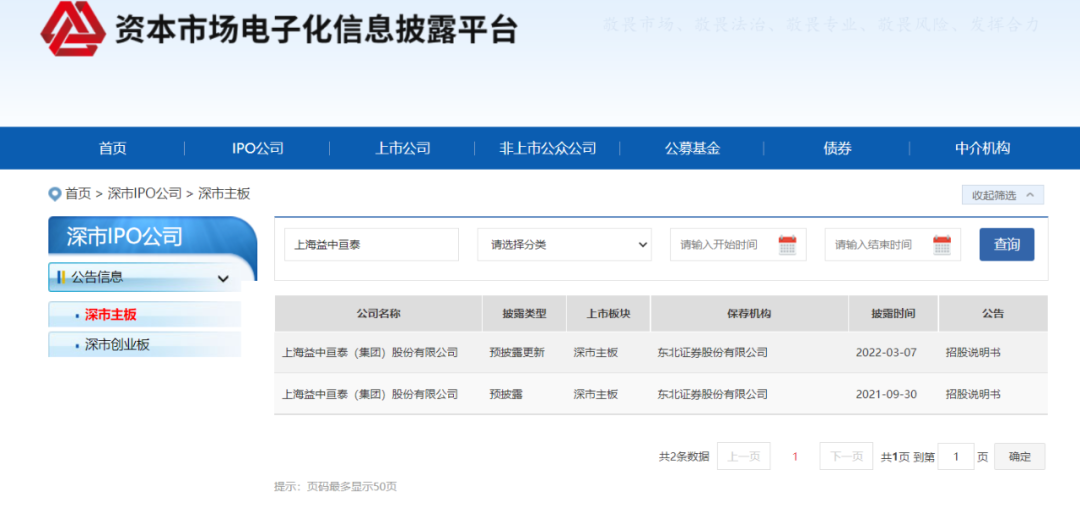Click 深市主板 cell in 2022-03-07 row
The width and height of the screenshot is (1080, 513).
coord(596,353)
